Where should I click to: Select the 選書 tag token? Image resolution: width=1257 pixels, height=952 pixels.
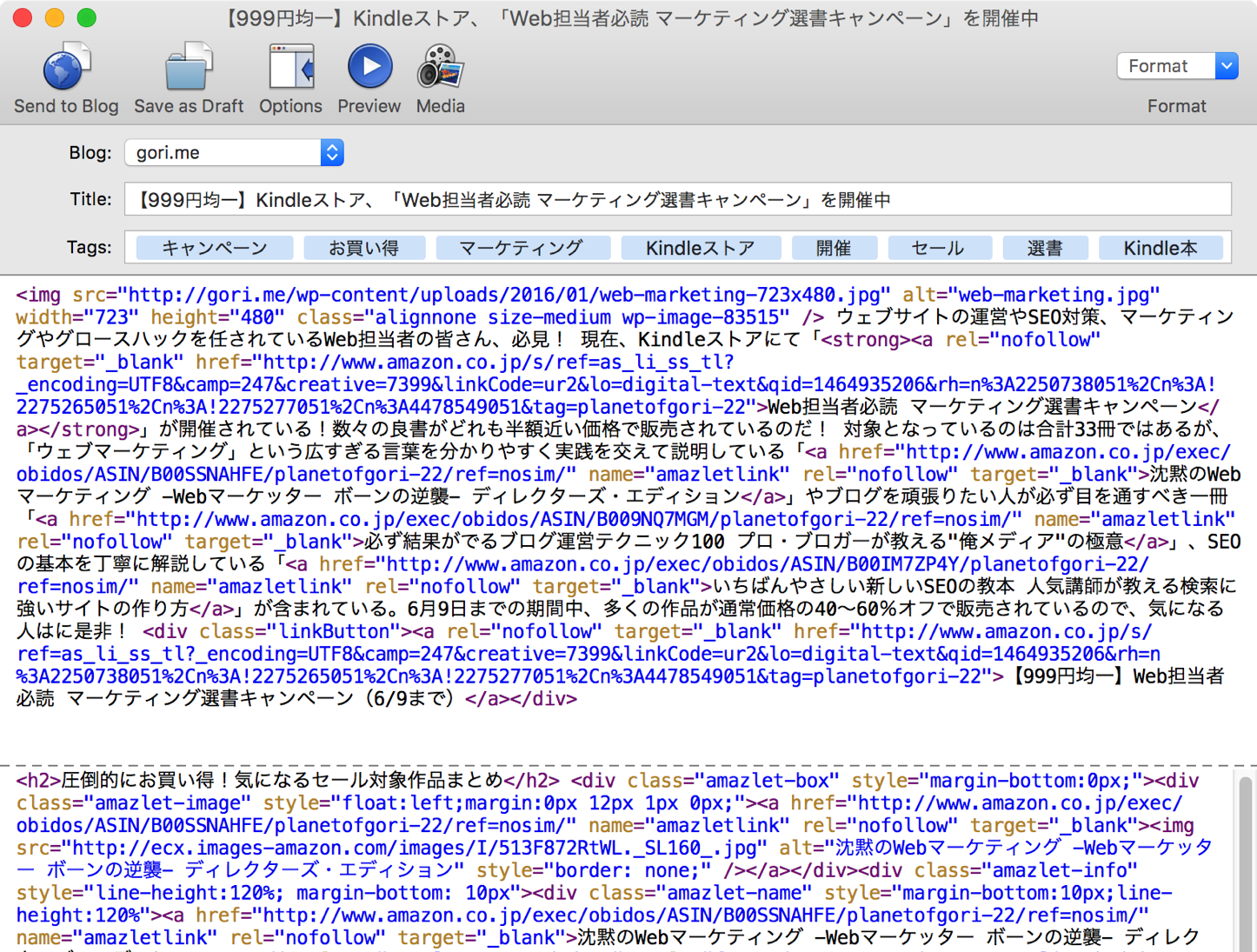(1044, 248)
